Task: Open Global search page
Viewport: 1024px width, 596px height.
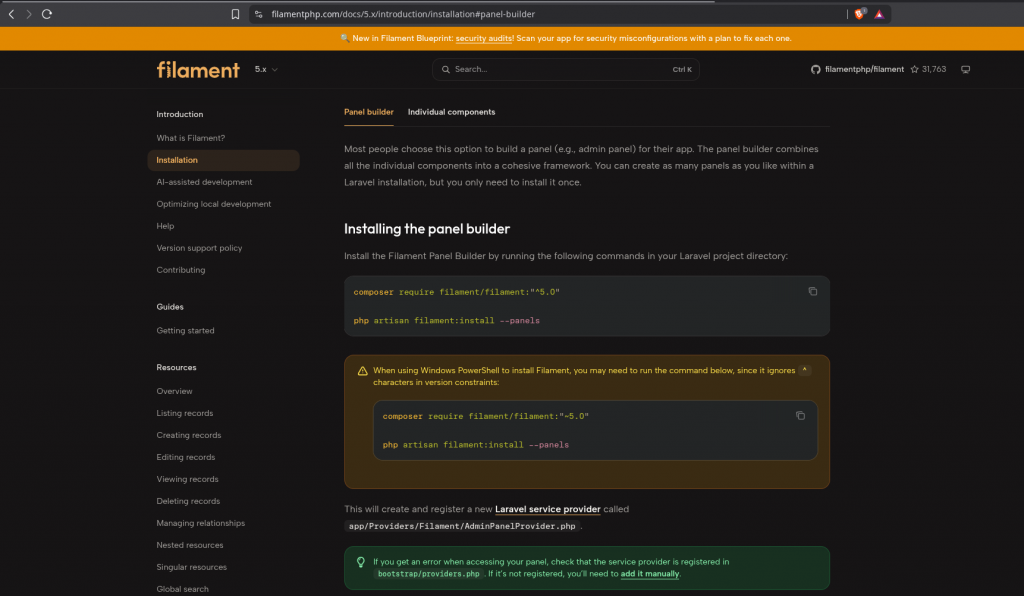Action: pos(182,589)
